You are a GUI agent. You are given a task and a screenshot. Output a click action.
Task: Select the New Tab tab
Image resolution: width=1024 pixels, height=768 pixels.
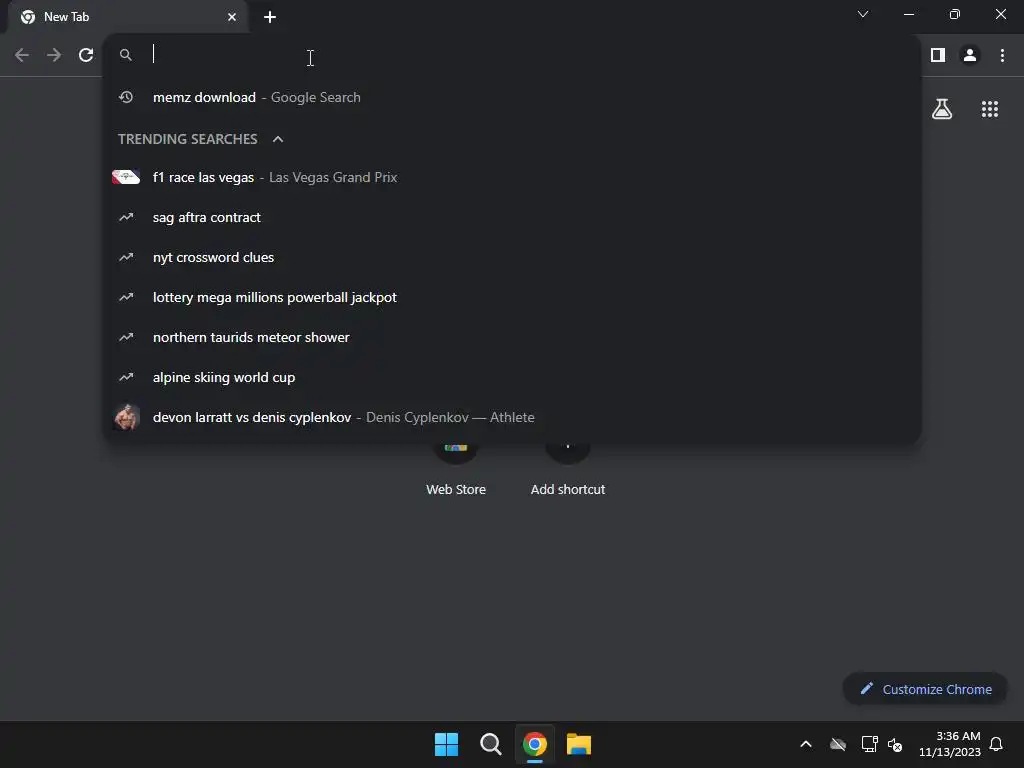[128, 17]
